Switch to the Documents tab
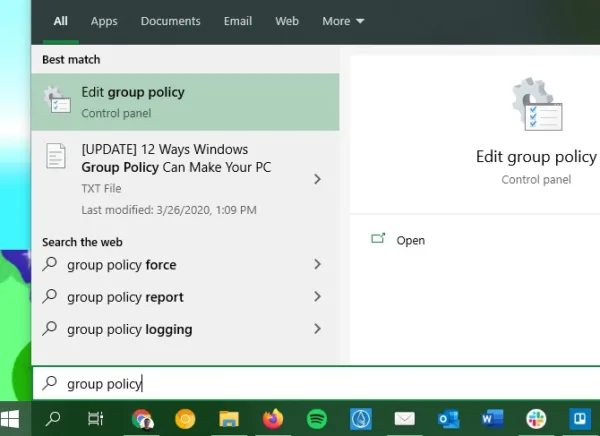The image size is (600, 436). (x=170, y=21)
